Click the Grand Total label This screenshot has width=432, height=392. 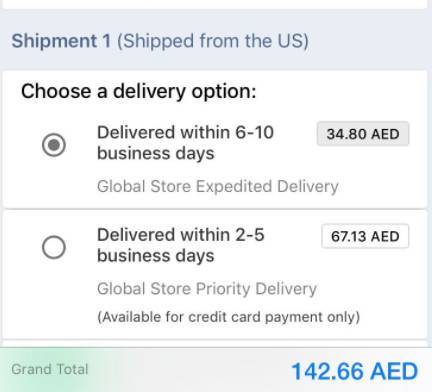50,369
